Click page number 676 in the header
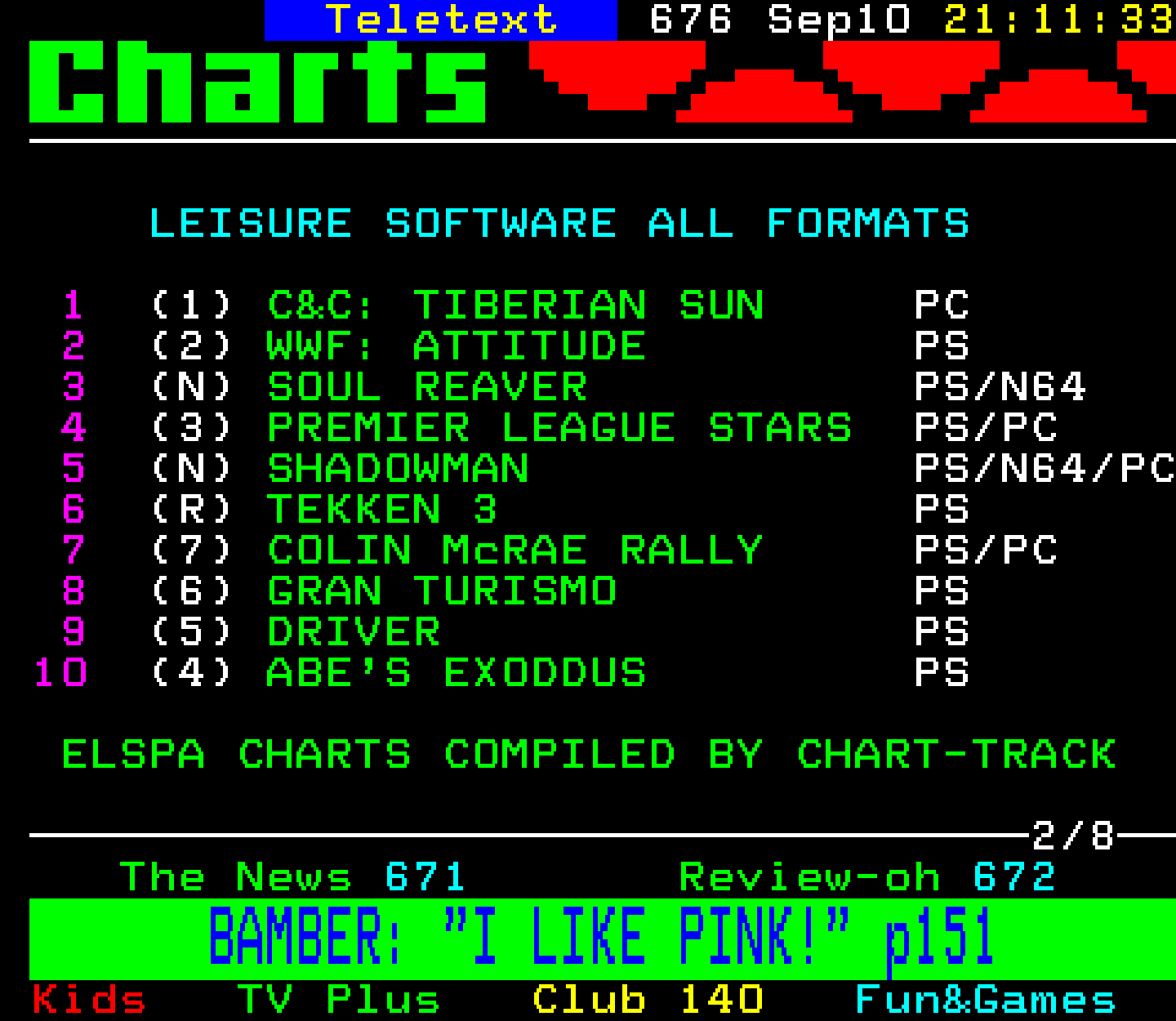The width and height of the screenshot is (1176, 1021). [x=691, y=20]
